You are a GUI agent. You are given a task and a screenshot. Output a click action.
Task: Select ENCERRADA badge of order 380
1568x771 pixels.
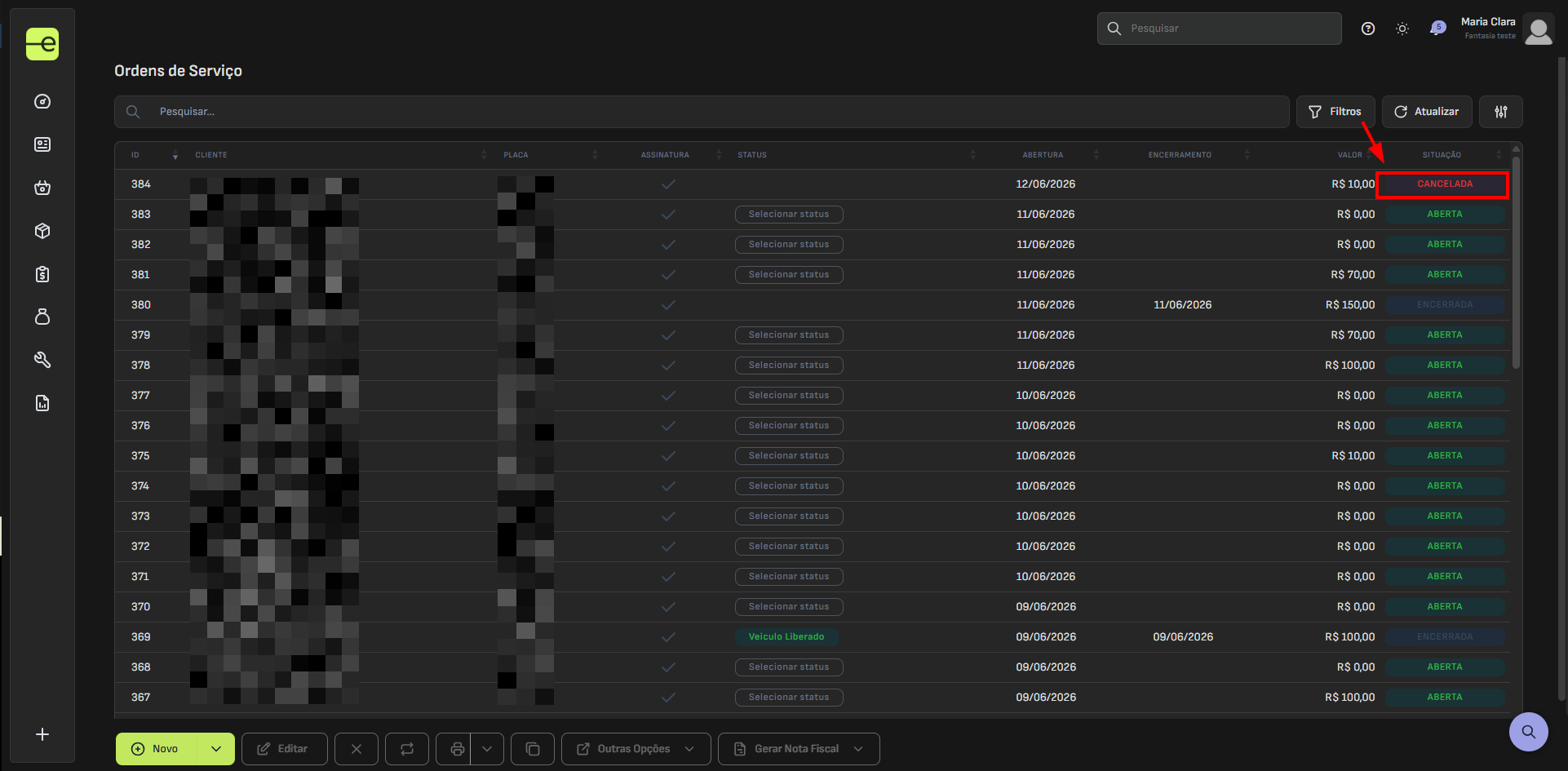1445,305
